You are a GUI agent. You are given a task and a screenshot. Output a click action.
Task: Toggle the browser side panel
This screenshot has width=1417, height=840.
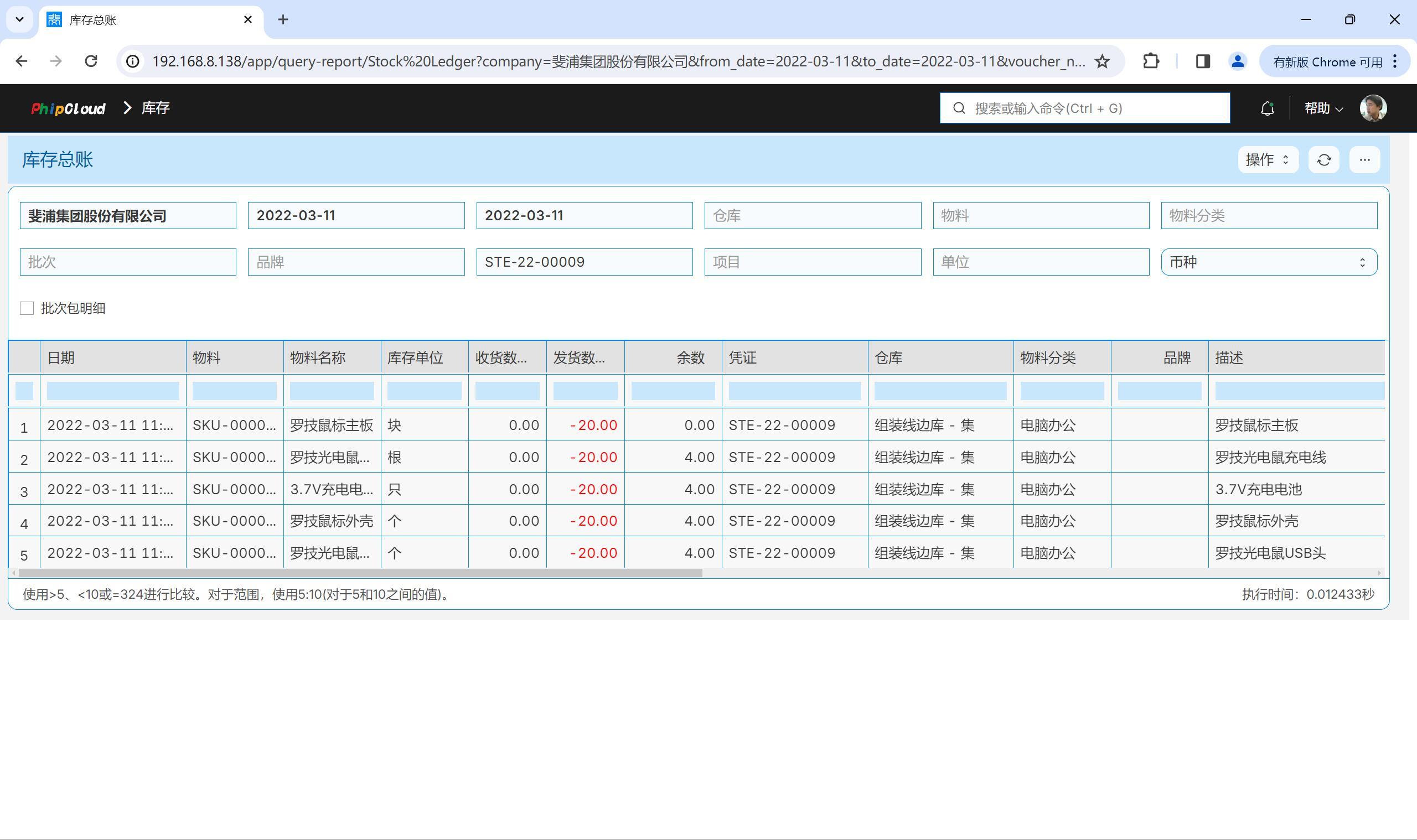point(1202,61)
